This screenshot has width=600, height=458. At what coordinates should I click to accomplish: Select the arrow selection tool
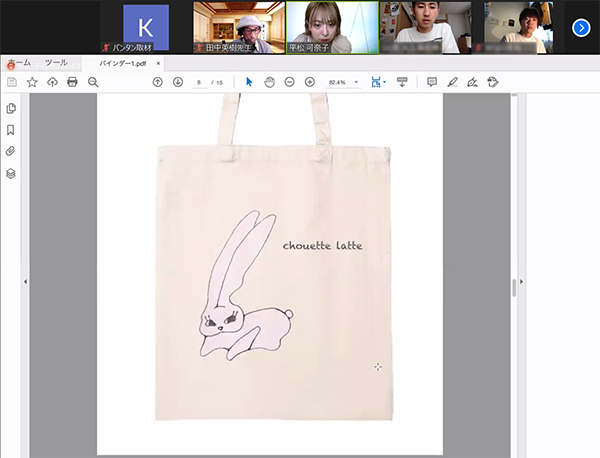(249, 82)
